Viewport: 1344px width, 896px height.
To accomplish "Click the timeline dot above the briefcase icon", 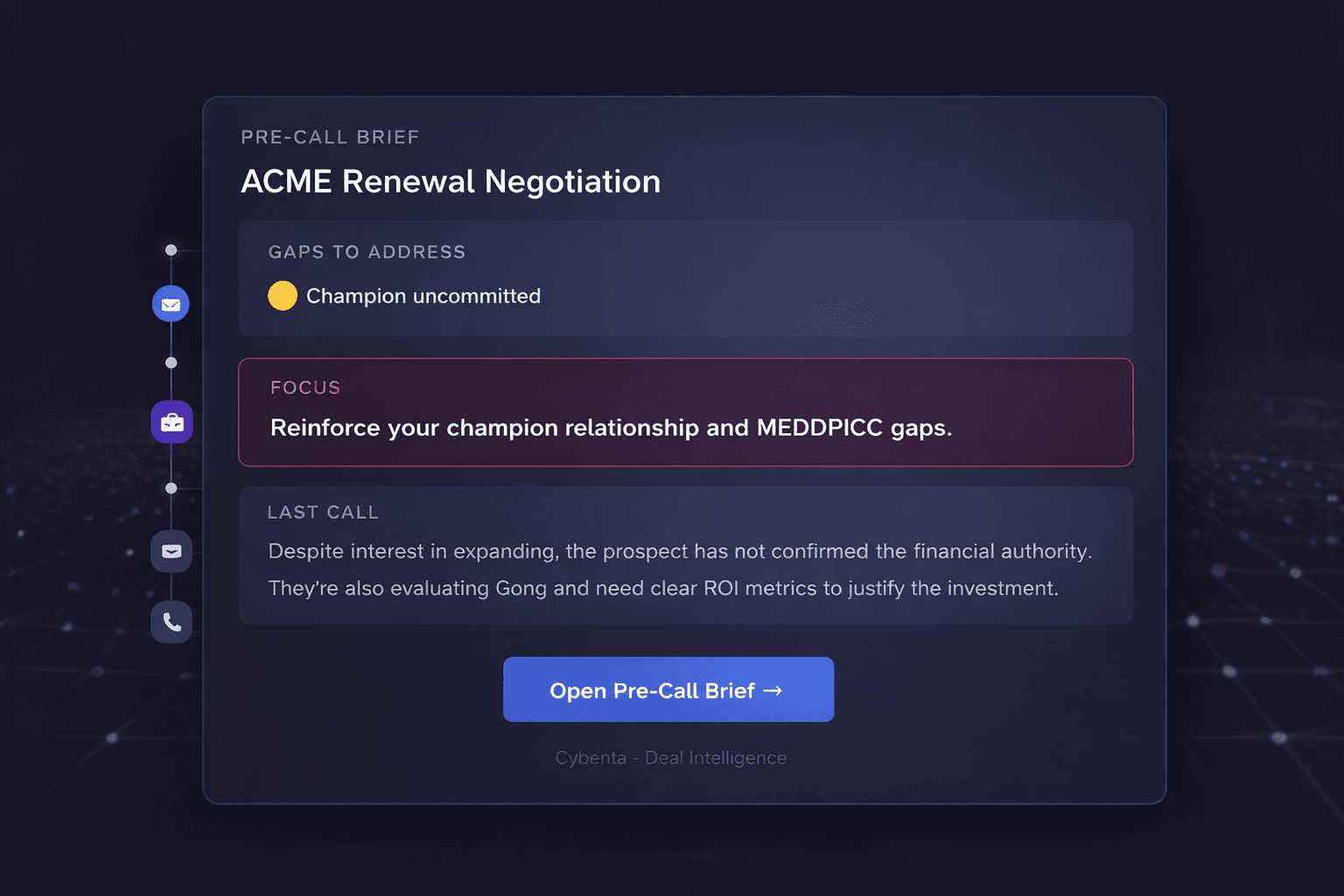I will click(x=171, y=362).
